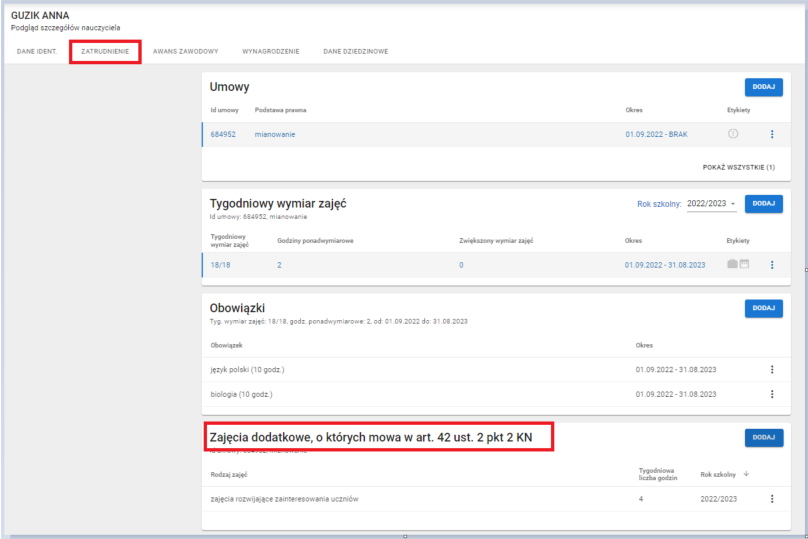Click the calendar label icon in Tygodniowy wymiar zajęć
Image resolution: width=808 pixels, height=539 pixels.
point(744,265)
